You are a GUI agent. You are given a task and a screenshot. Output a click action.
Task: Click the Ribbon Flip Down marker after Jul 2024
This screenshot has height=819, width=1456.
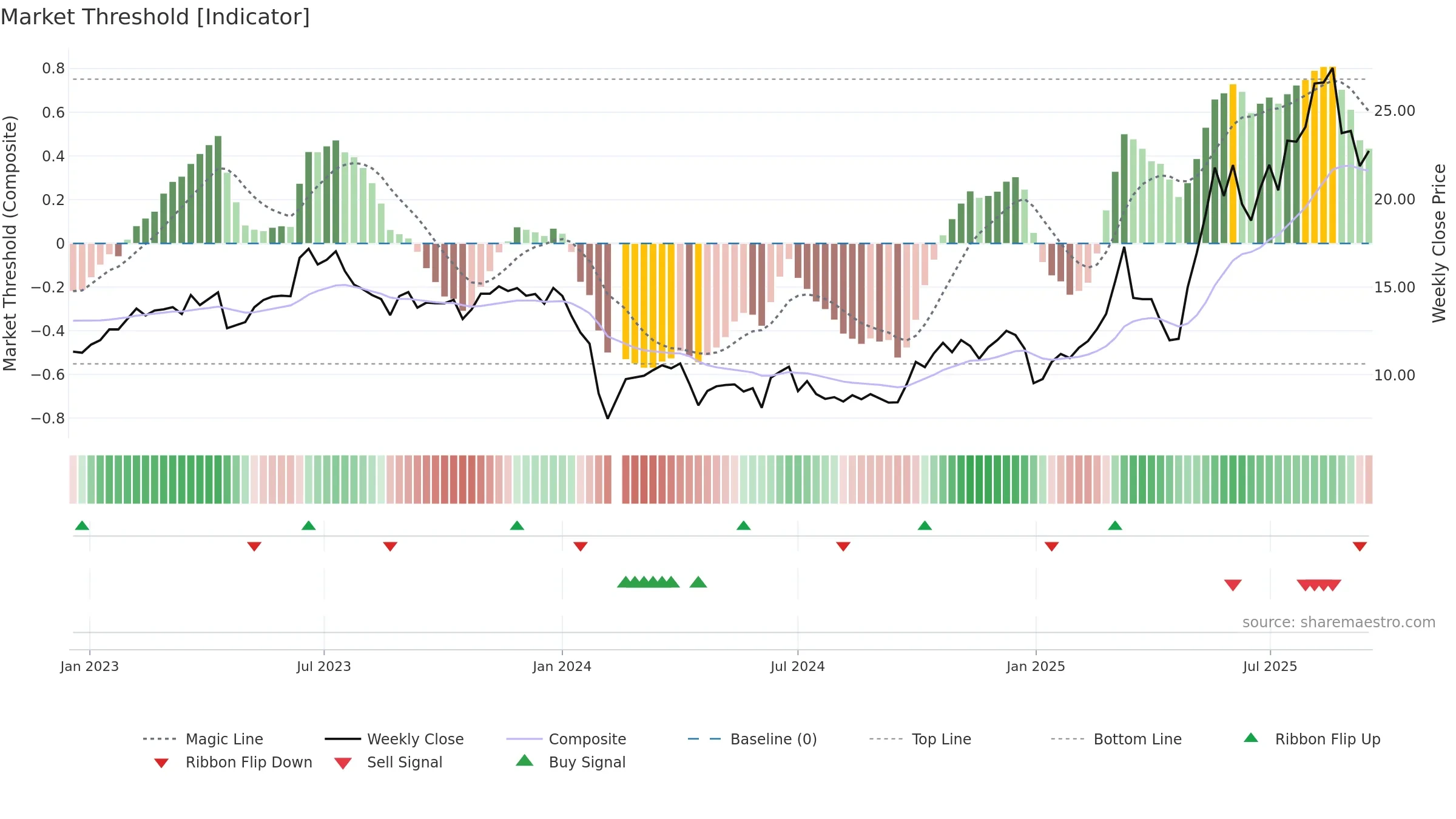point(843,547)
